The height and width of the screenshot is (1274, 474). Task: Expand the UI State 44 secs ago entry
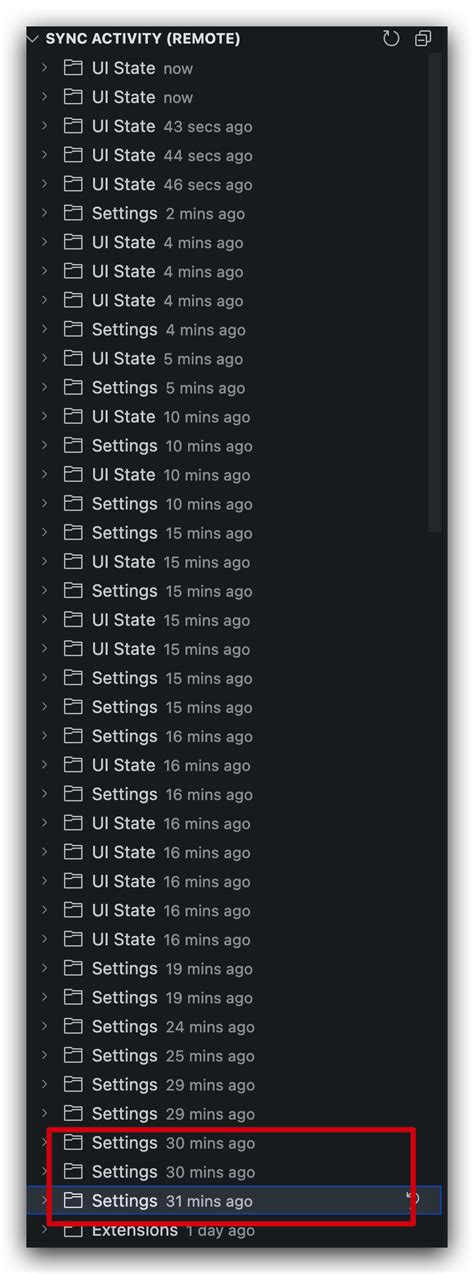tap(44, 155)
